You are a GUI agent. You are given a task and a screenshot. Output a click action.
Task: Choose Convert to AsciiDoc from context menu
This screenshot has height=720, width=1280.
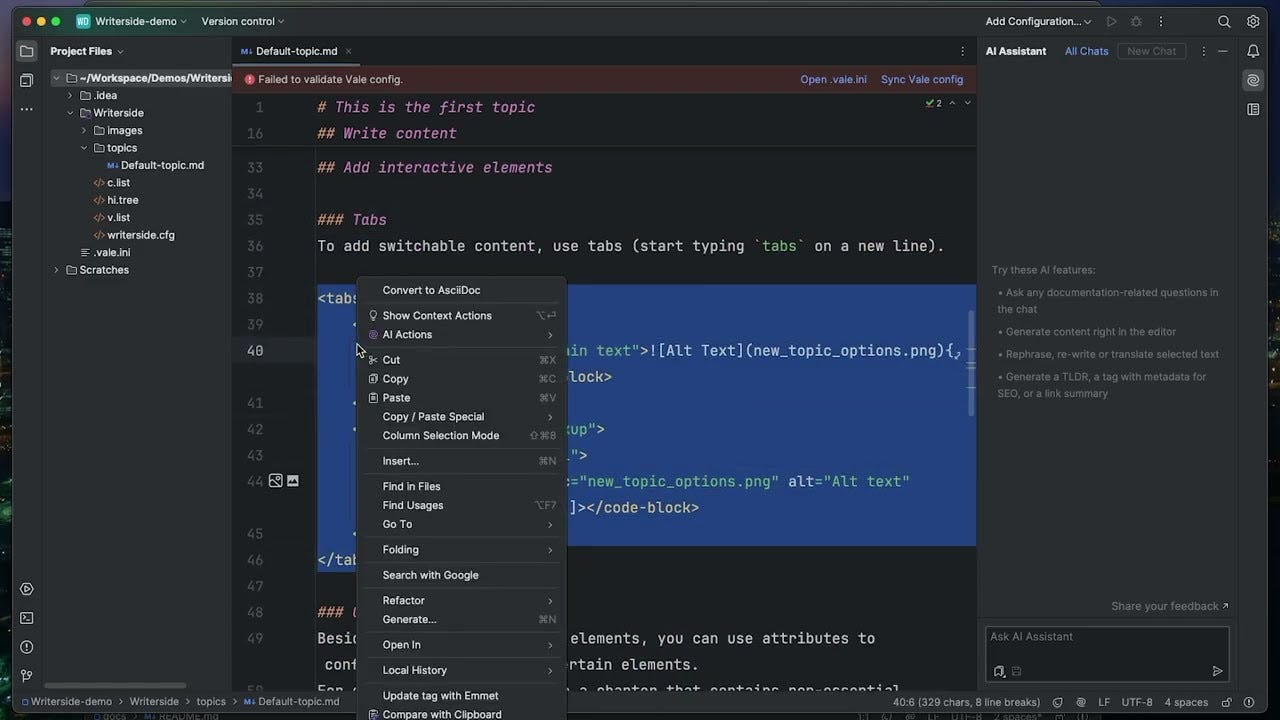click(x=461, y=290)
